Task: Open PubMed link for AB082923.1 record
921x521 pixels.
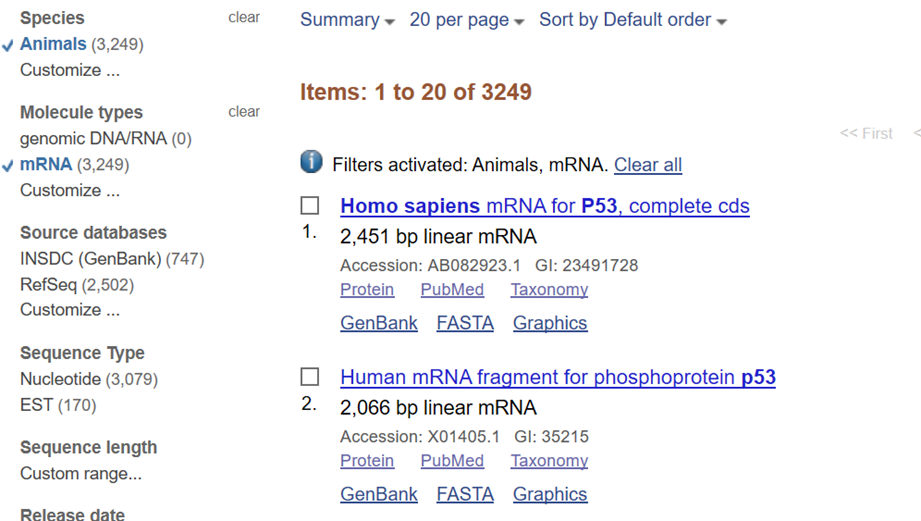Action: click(x=452, y=290)
